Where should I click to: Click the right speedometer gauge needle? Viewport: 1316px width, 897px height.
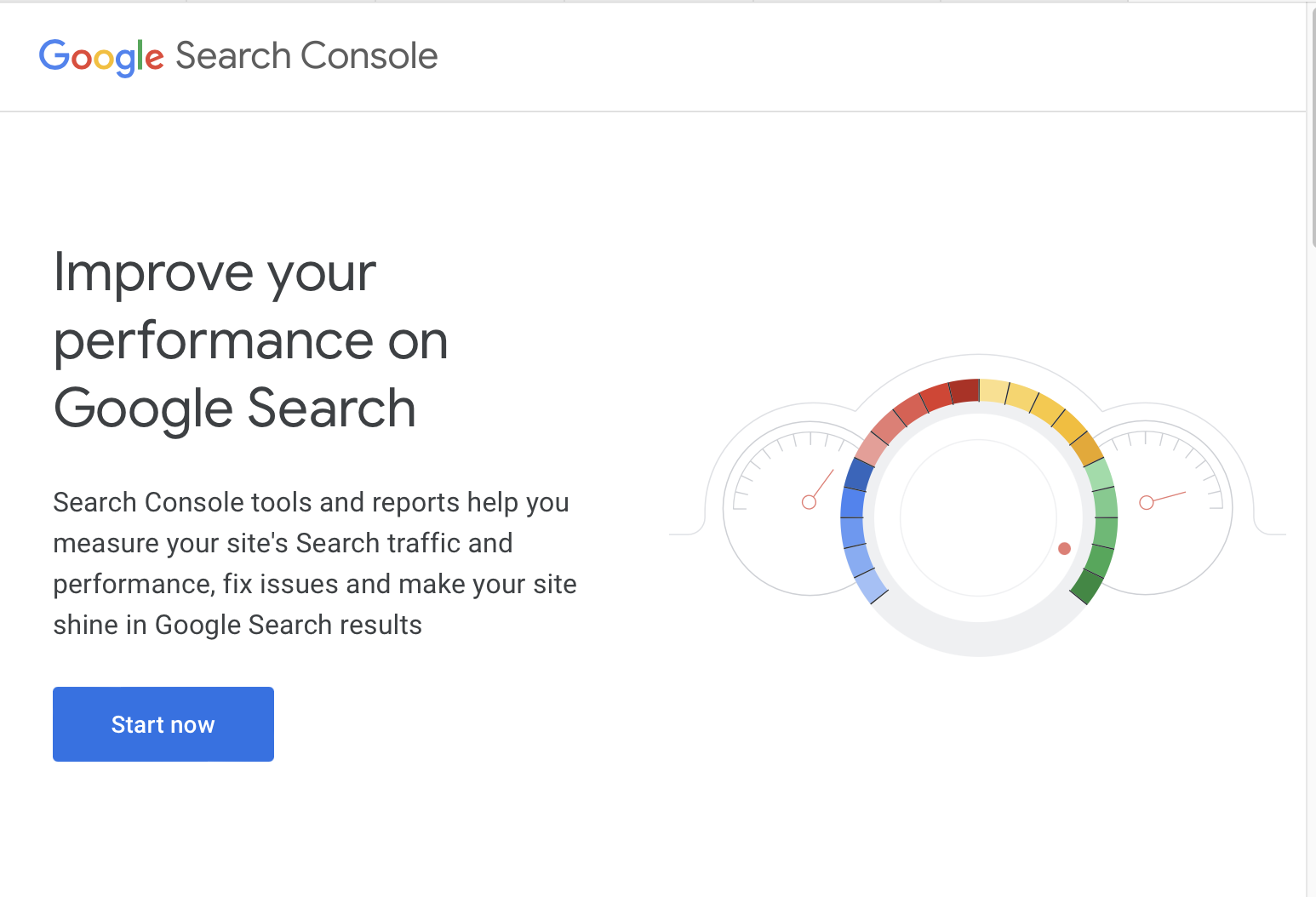coord(1164,497)
